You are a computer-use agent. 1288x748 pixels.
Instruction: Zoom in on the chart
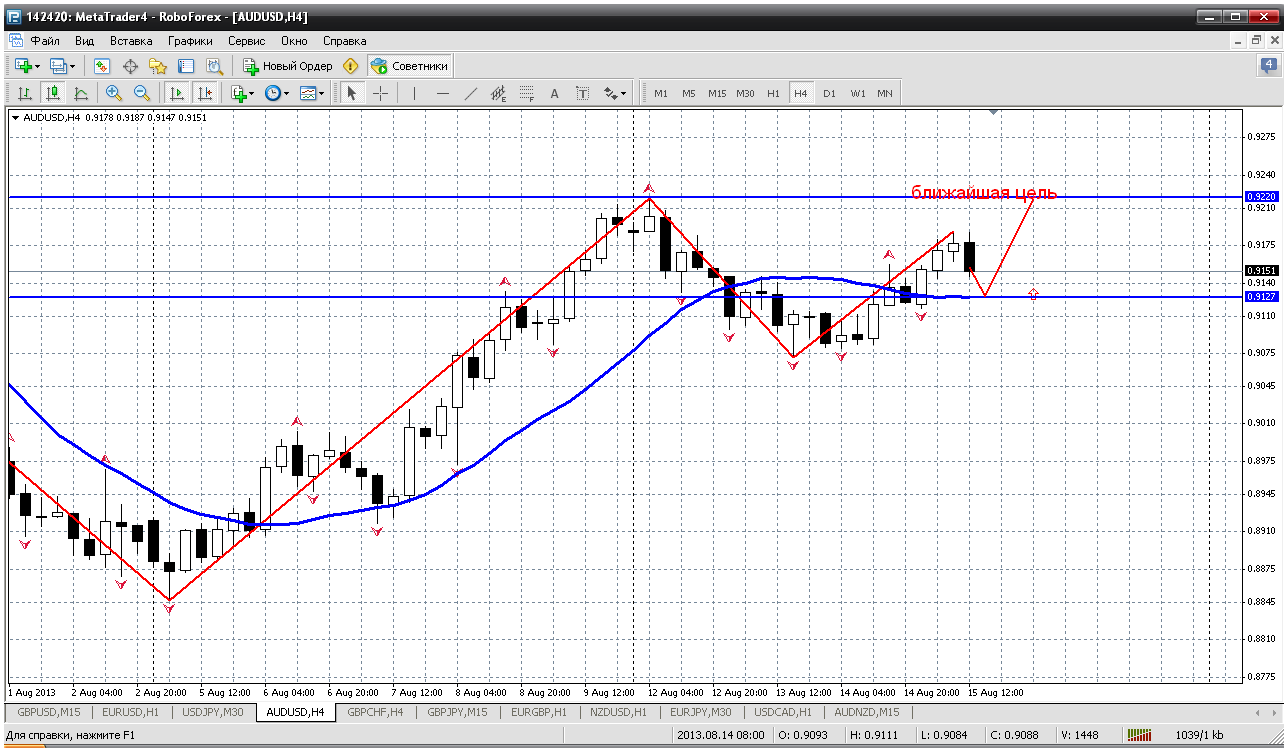113,93
